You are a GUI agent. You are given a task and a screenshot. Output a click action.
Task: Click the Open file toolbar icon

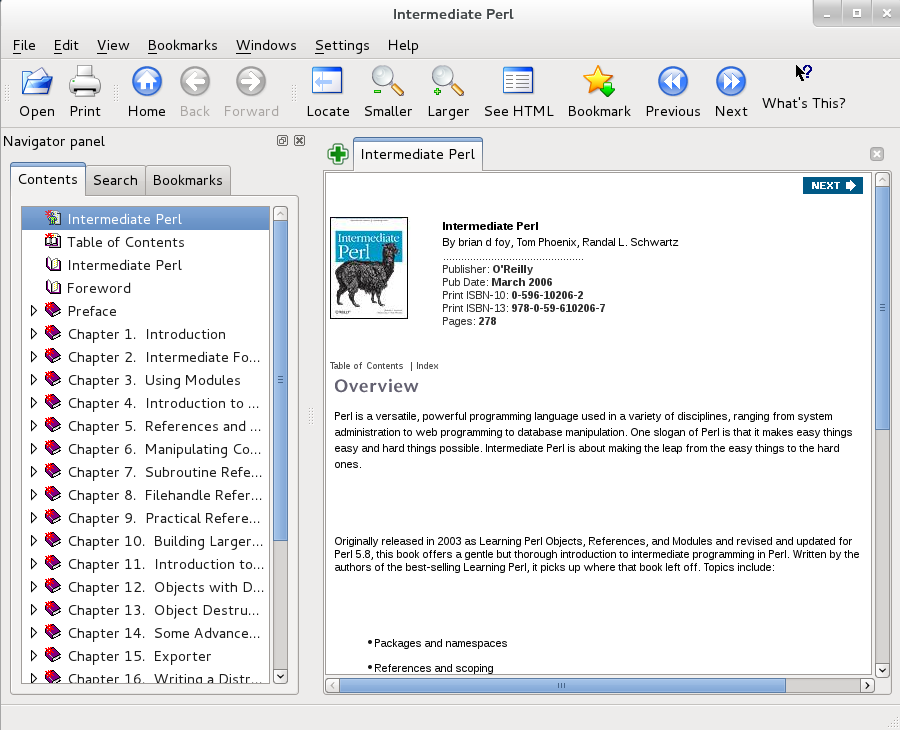pos(37,81)
